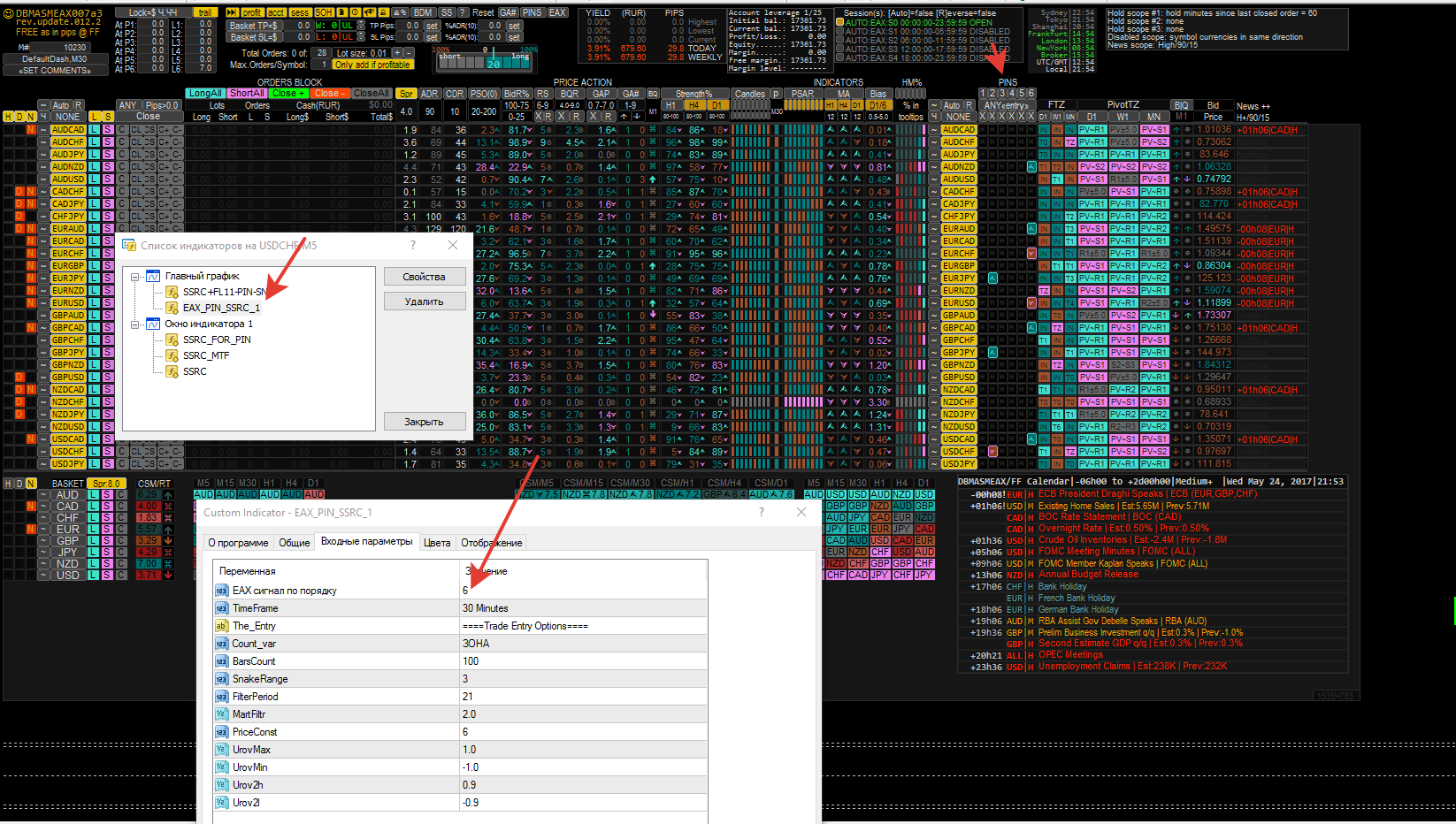
Task: Click the smiley face icon near DBMASMEAX007a3
Action: 8,14
